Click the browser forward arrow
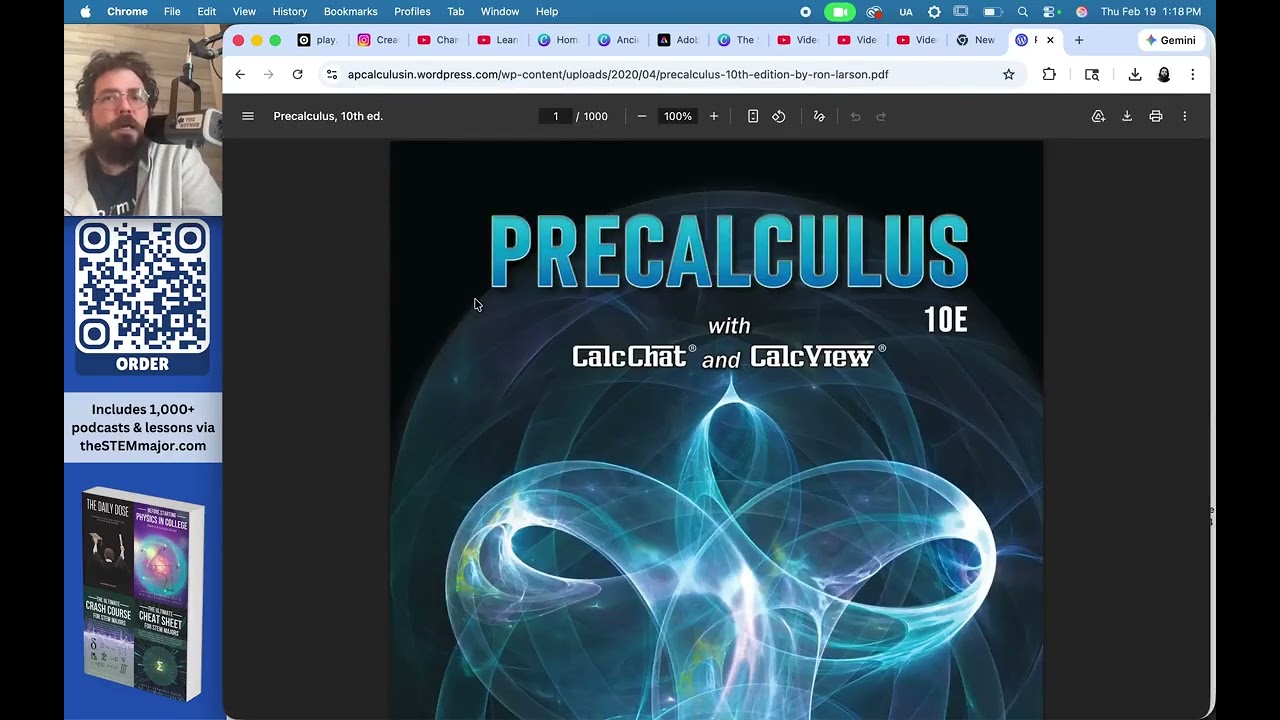1280x720 pixels. coord(268,74)
